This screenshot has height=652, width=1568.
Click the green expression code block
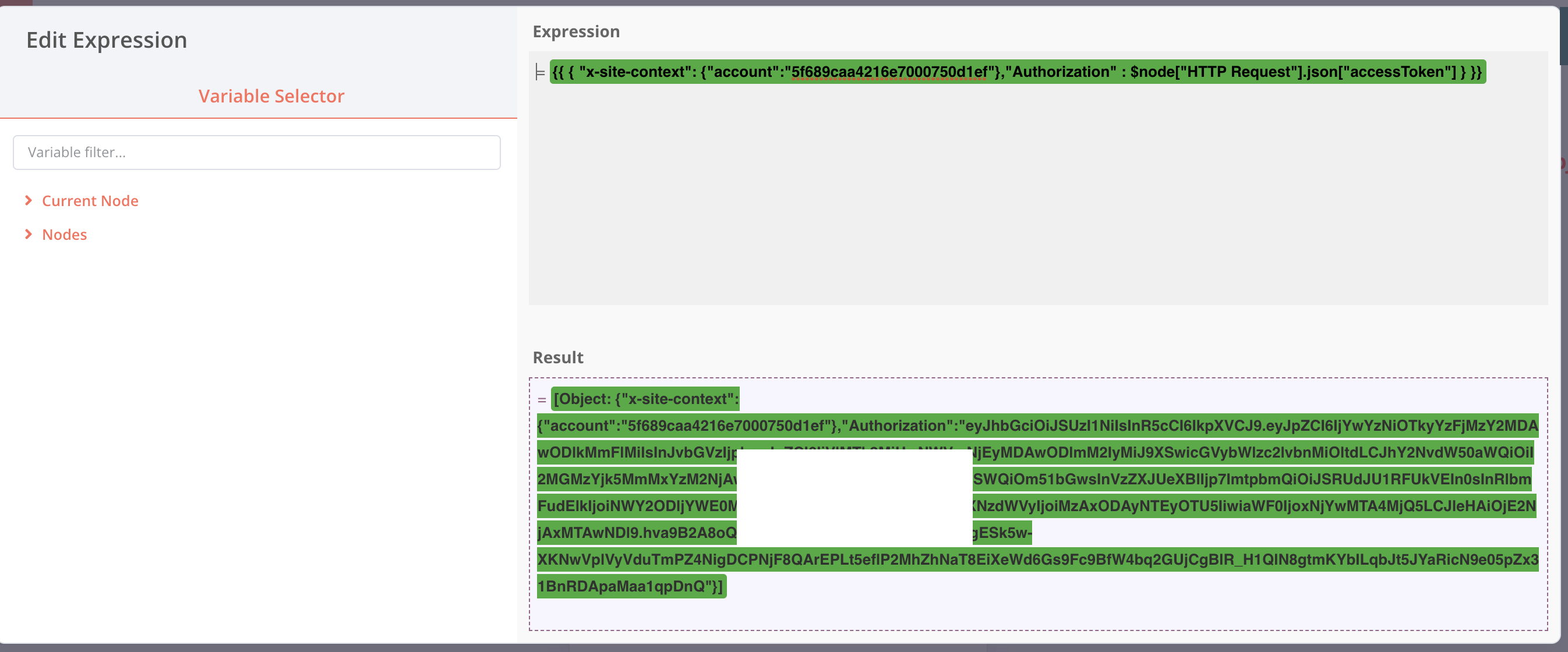1016,72
